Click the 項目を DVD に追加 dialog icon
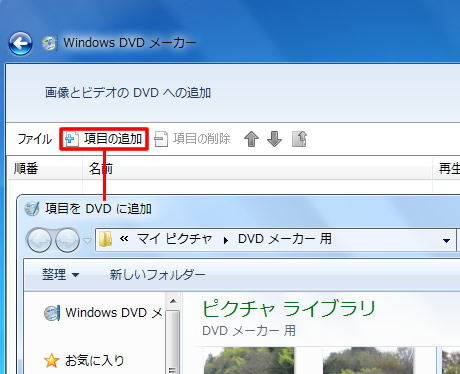 pos(32,209)
